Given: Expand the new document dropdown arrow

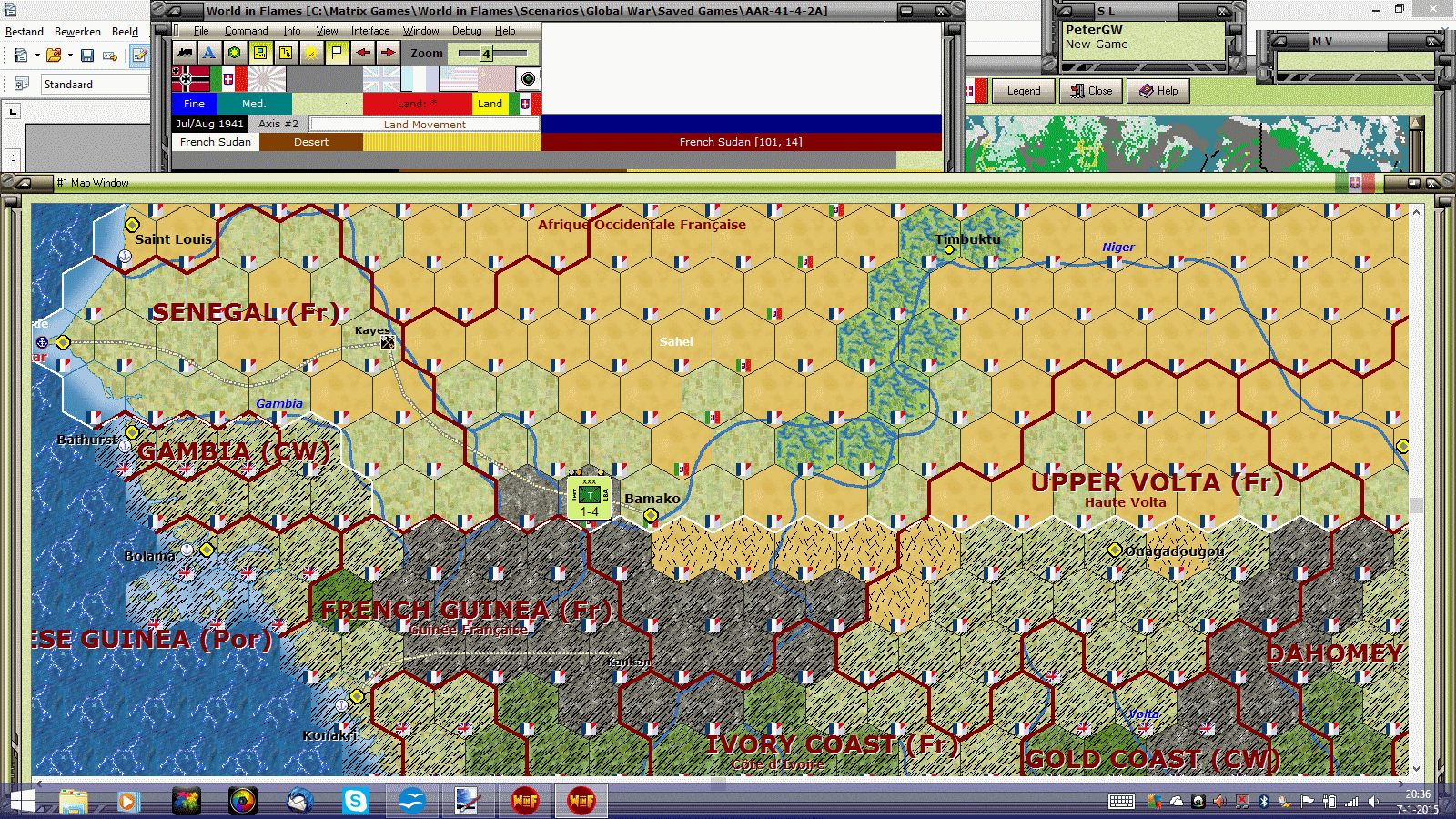Looking at the screenshot, I should pyautogui.click(x=37, y=56).
